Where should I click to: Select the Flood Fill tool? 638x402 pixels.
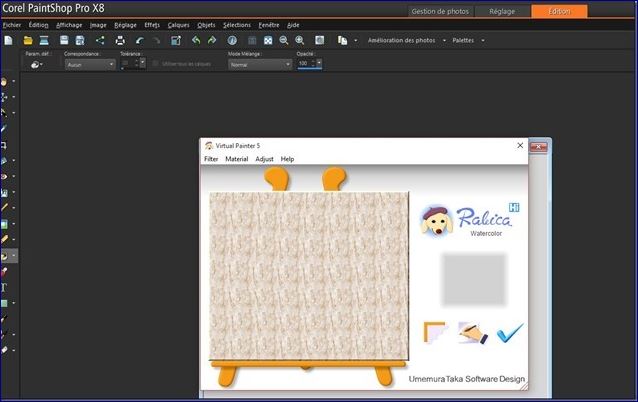[x=4, y=256]
